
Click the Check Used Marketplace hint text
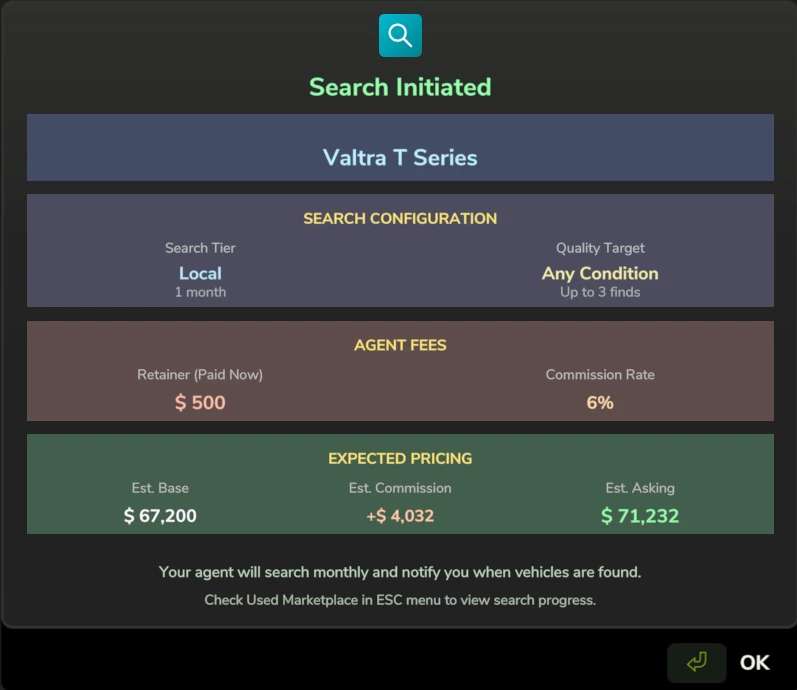[x=400, y=600]
